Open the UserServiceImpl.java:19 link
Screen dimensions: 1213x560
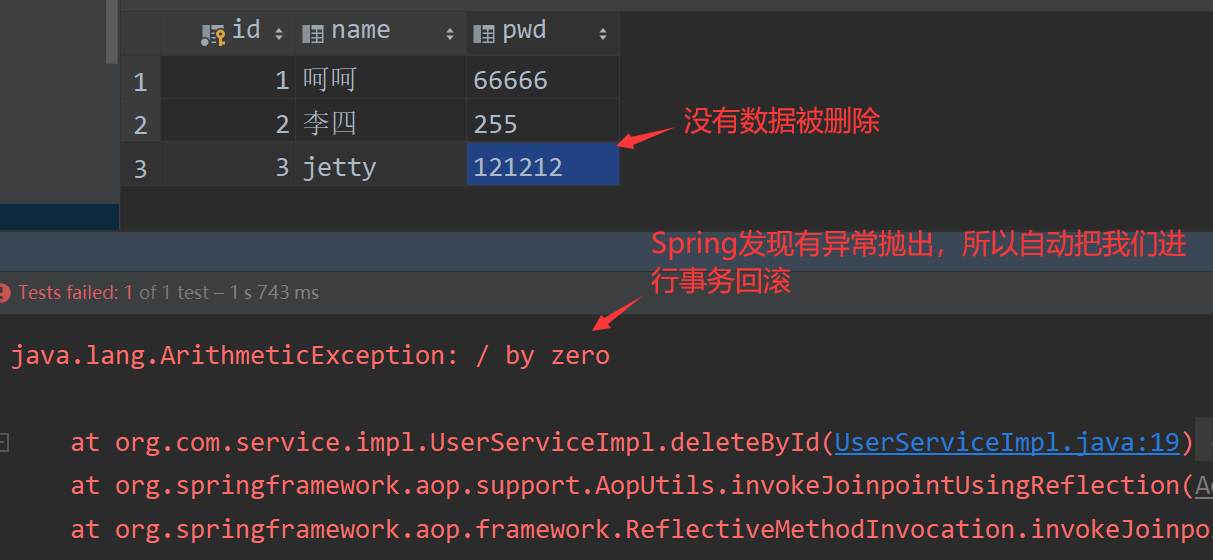tap(1007, 442)
